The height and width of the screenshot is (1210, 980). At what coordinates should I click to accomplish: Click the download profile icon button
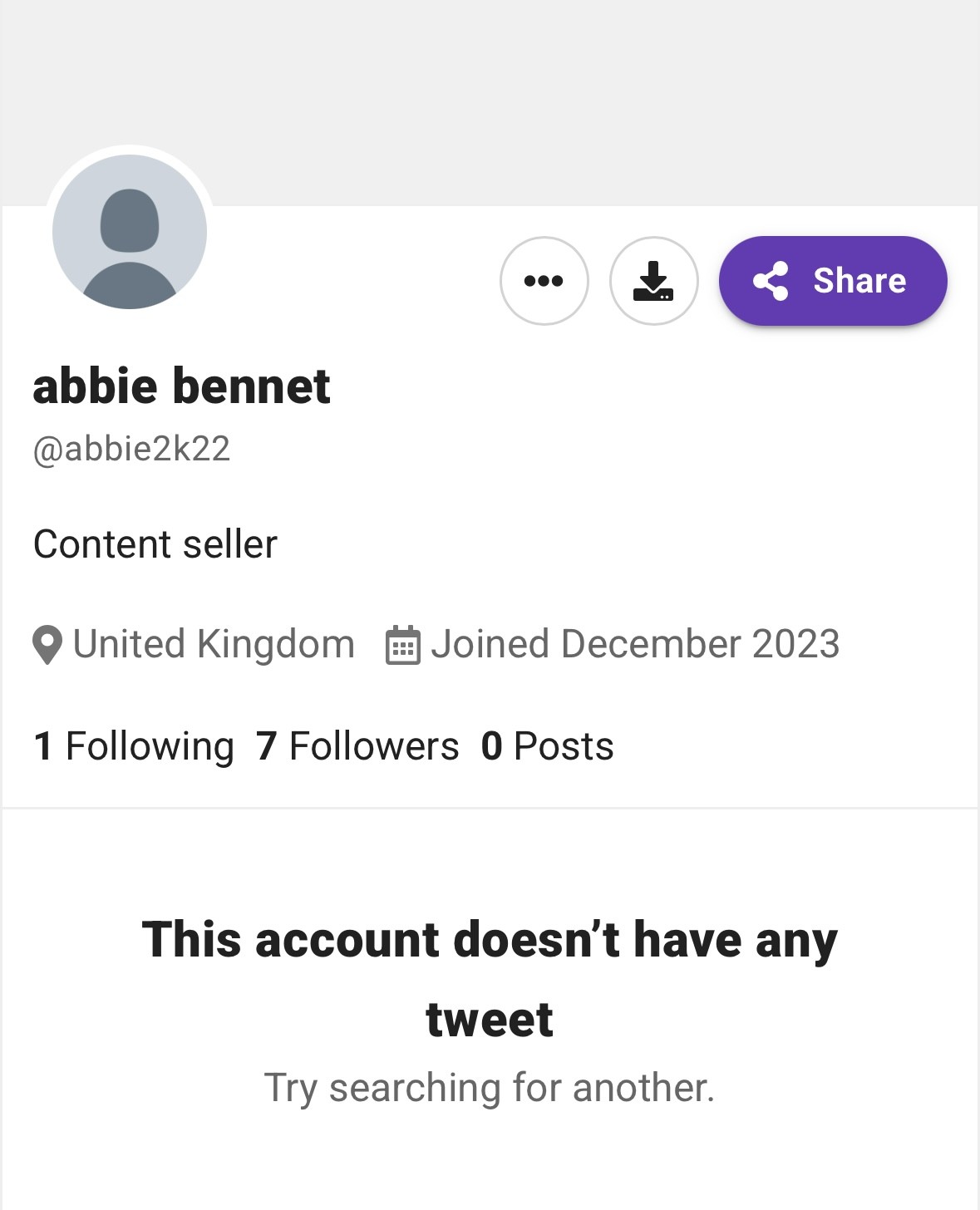pos(653,281)
